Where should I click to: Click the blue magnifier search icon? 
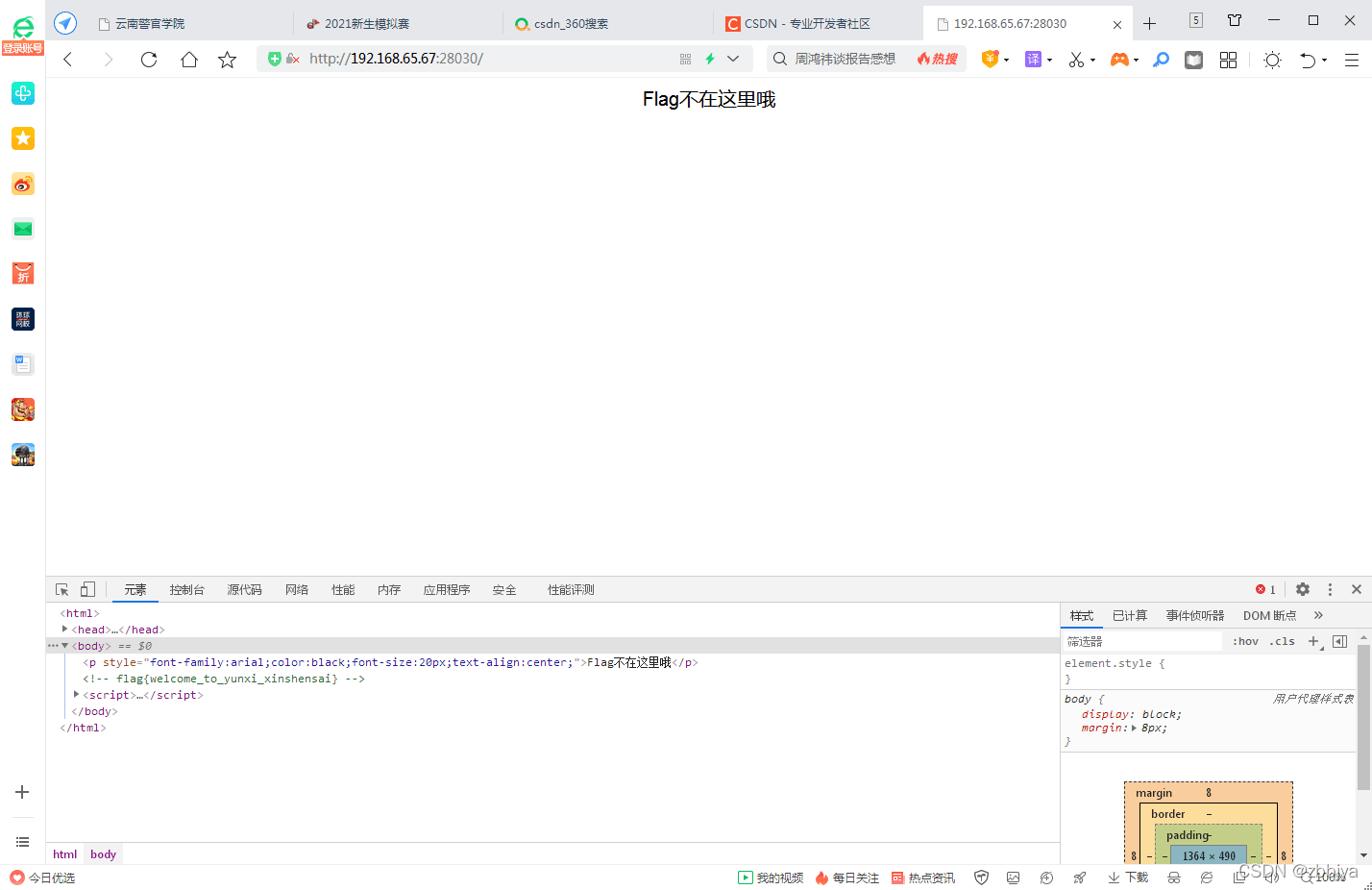pos(1161,60)
